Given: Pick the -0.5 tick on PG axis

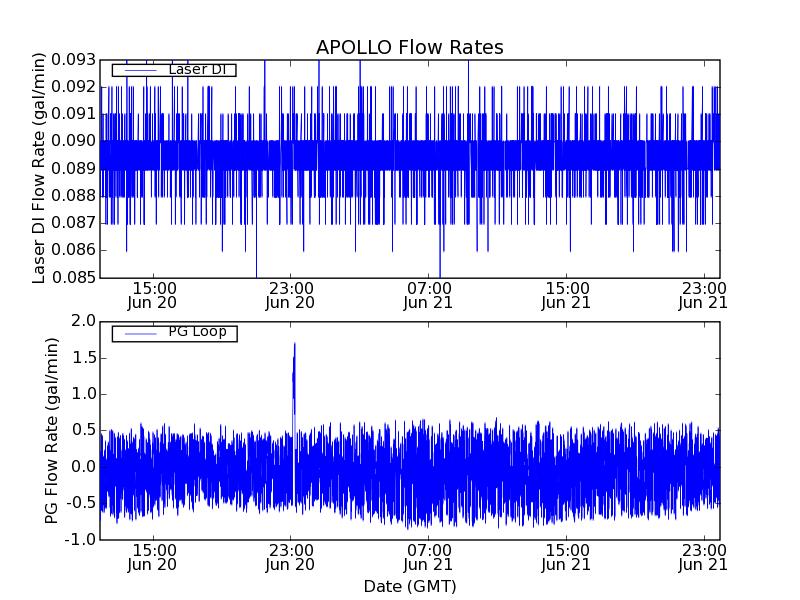Looking at the screenshot, I should tap(81, 503).
